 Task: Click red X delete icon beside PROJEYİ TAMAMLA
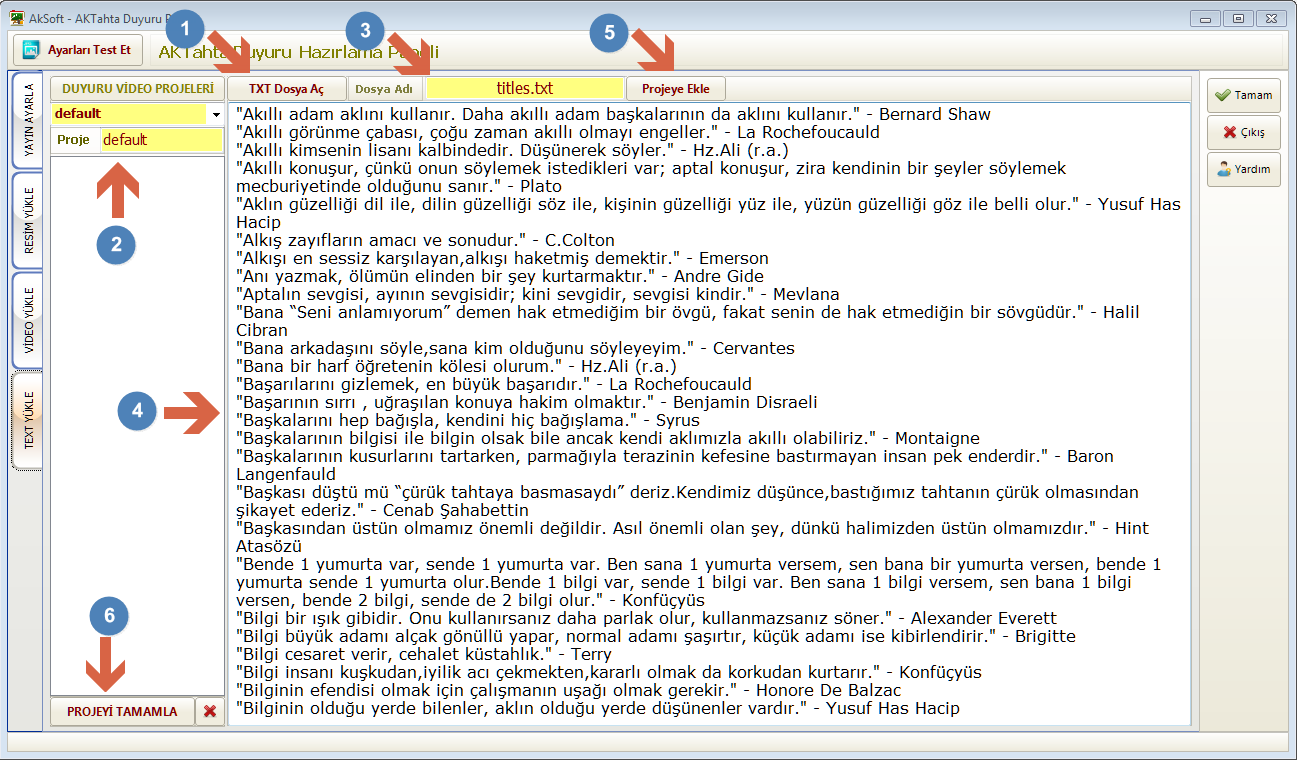pos(210,712)
